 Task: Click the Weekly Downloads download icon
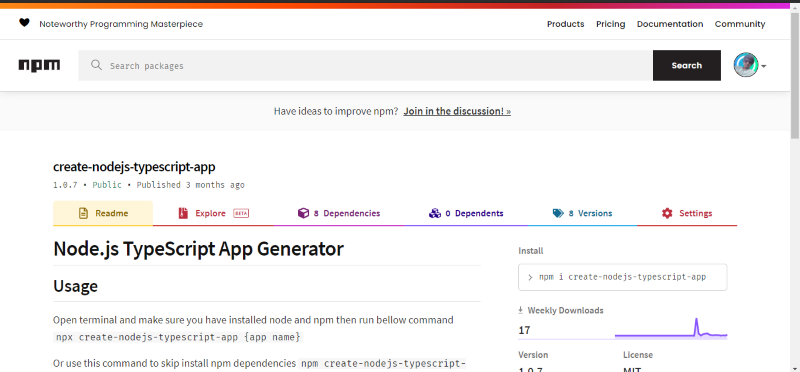(521, 310)
